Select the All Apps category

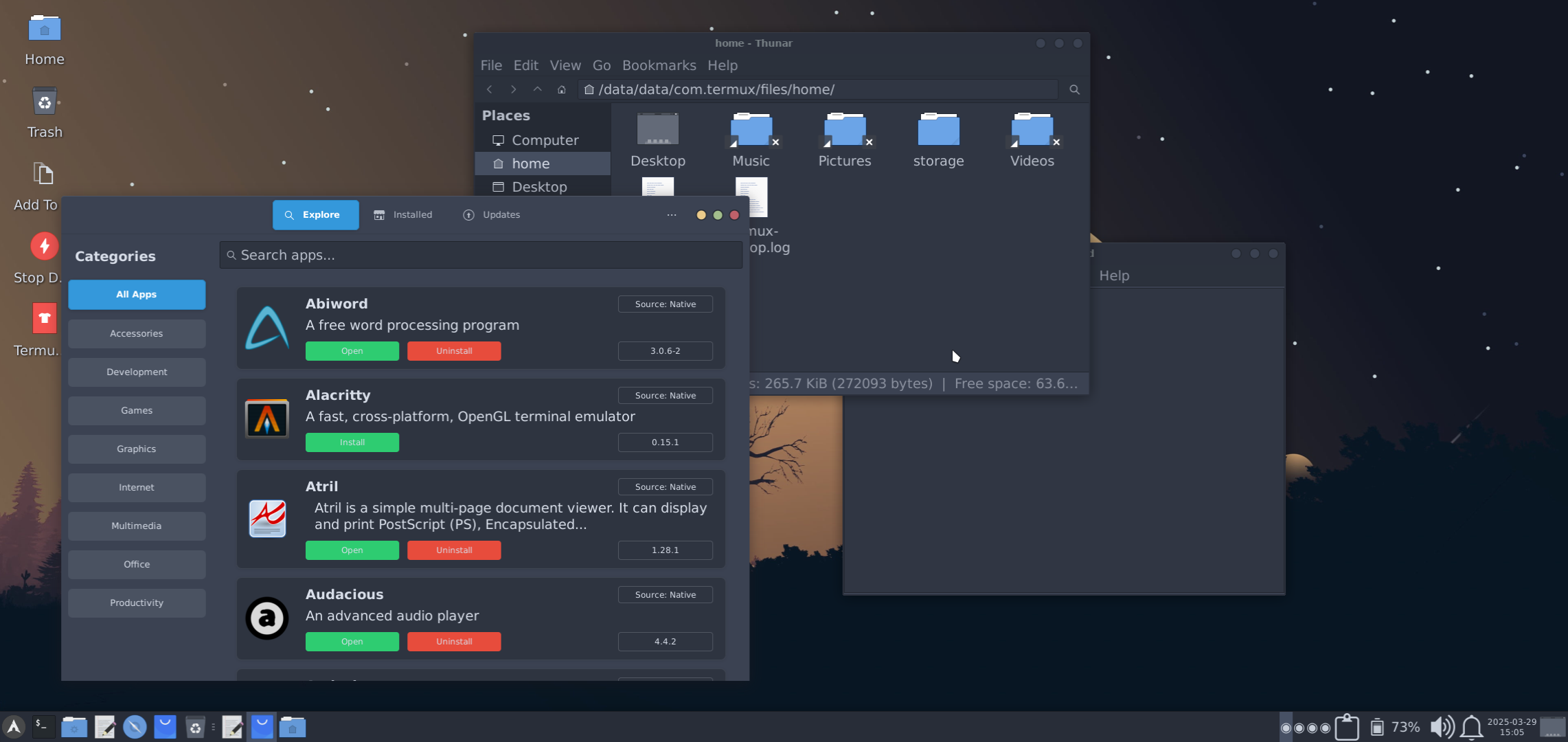click(x=137, y=294)
